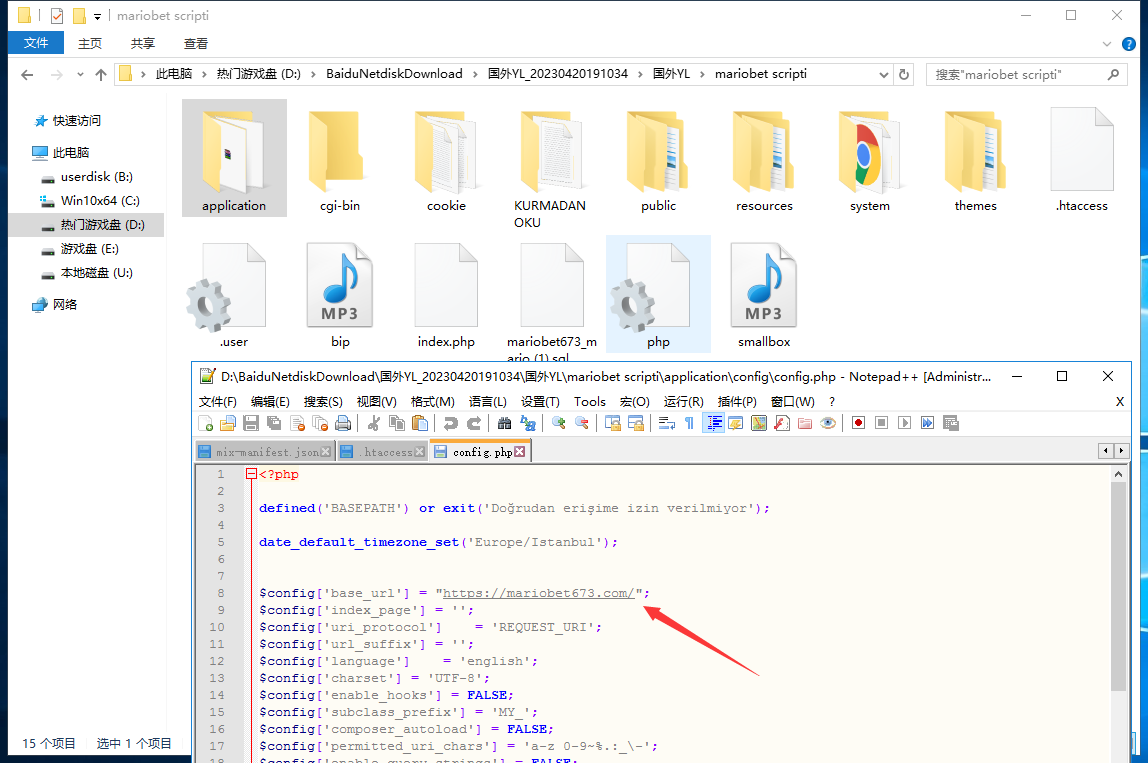Switch to the mix-manifest.json tab
This screenshot has height=763, width=1148.
click(x=266, y=452)
